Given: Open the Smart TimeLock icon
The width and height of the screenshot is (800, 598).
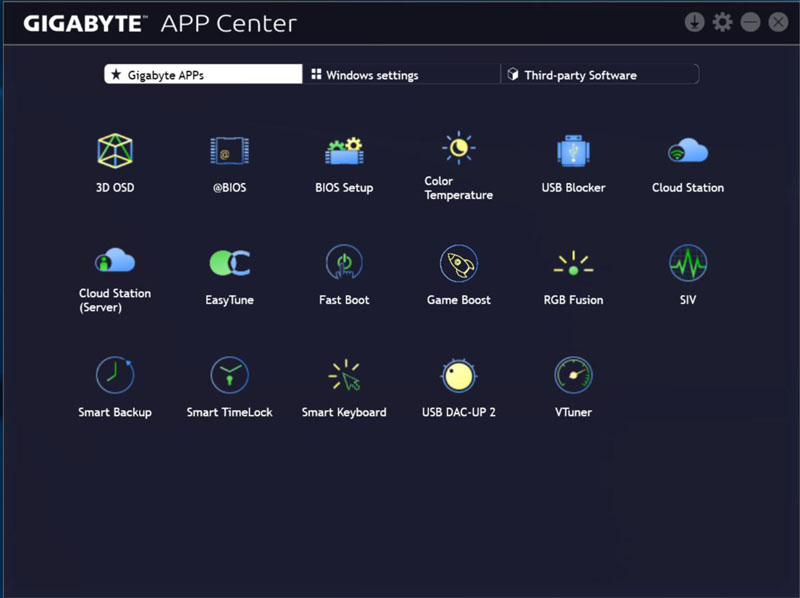Looking at the screenshot, I should [230, 375].
